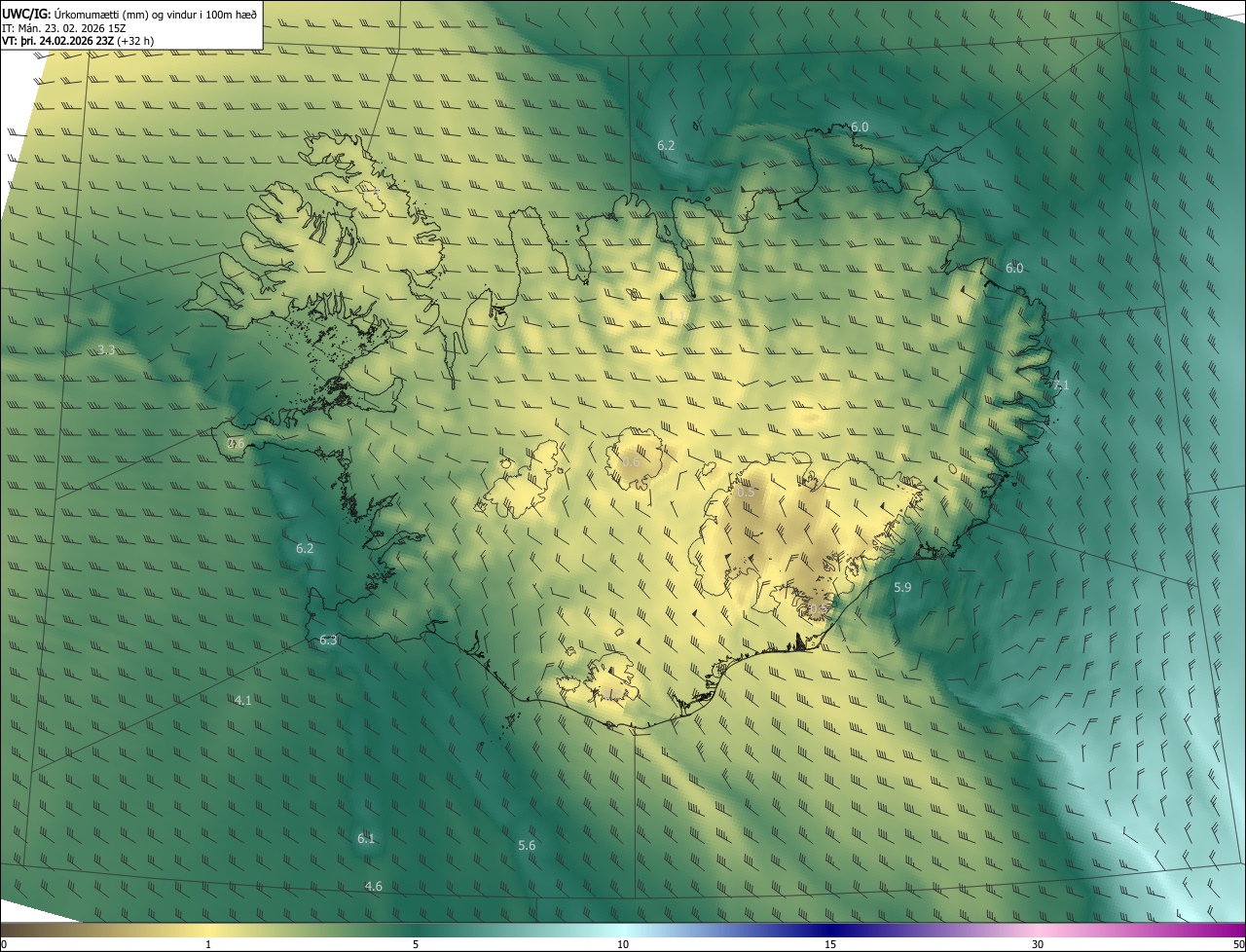The width and height of the screenshot is (1246, 952).
Task: Select the 0.6 value label on the glacier
Action: 631,462
